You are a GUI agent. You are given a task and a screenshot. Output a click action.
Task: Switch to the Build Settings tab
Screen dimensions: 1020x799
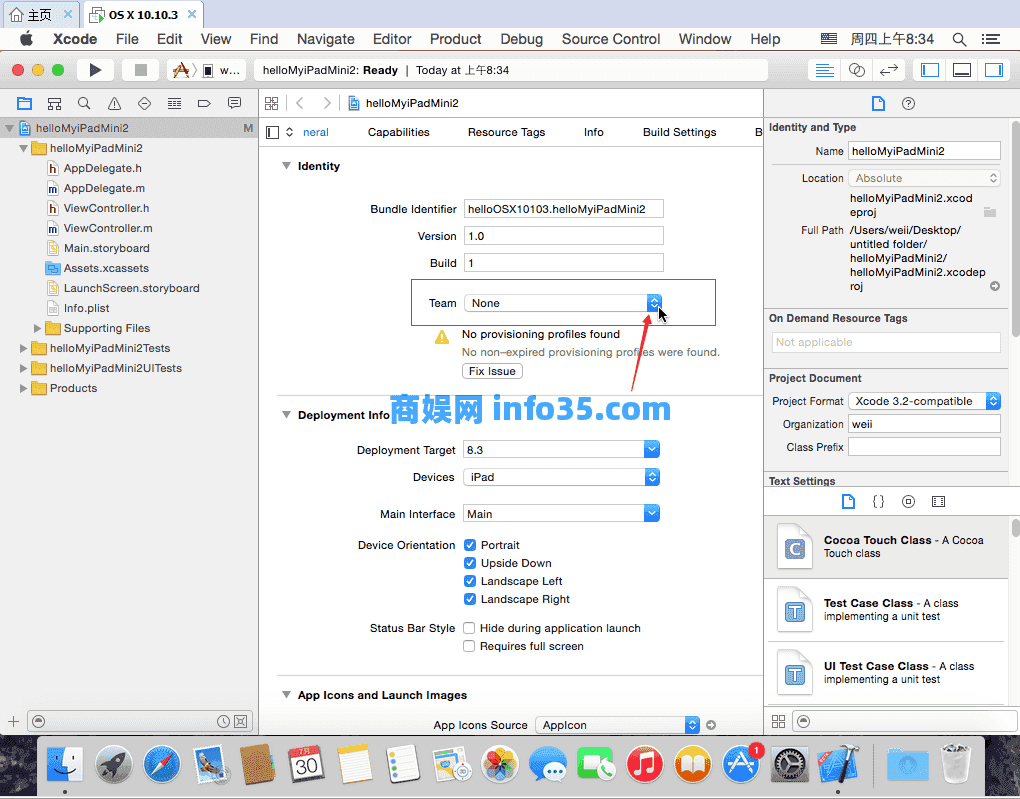click(x=680, y=132)
